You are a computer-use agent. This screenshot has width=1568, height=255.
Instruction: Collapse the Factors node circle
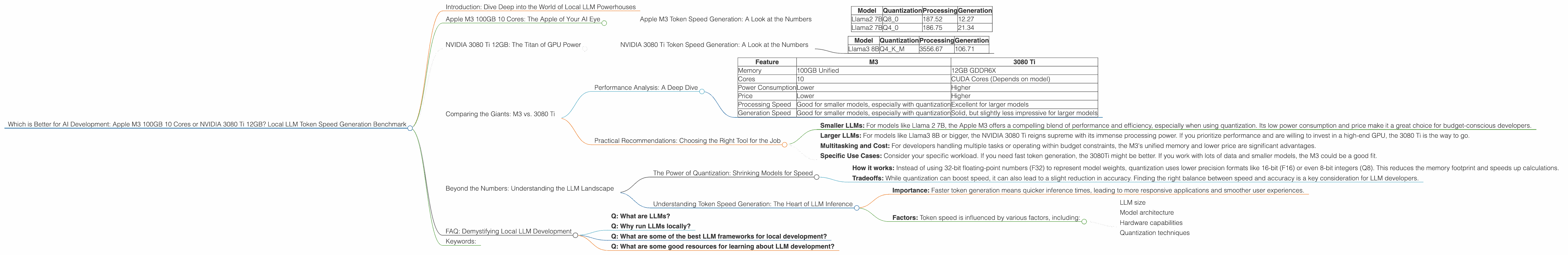[1084, 222]
